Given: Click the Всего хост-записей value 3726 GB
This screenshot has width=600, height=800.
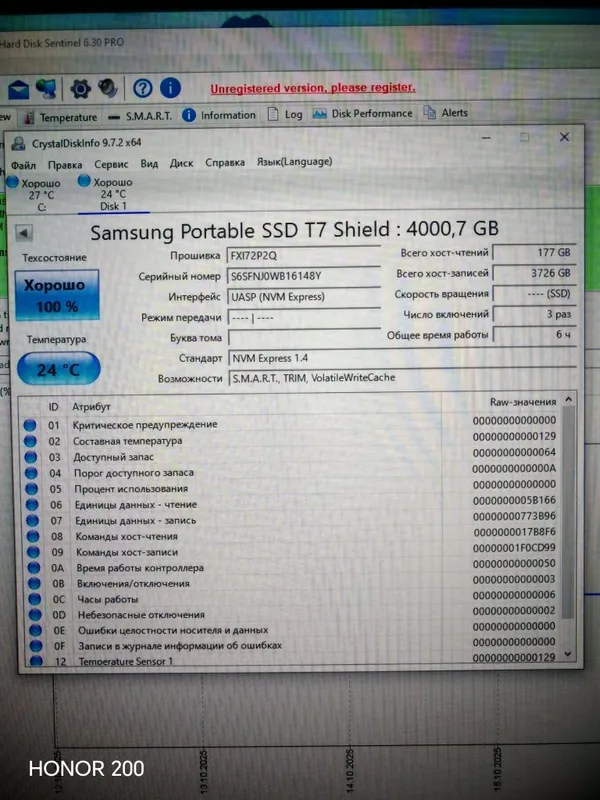Looking at the screenshot, I should click(534, 273).
